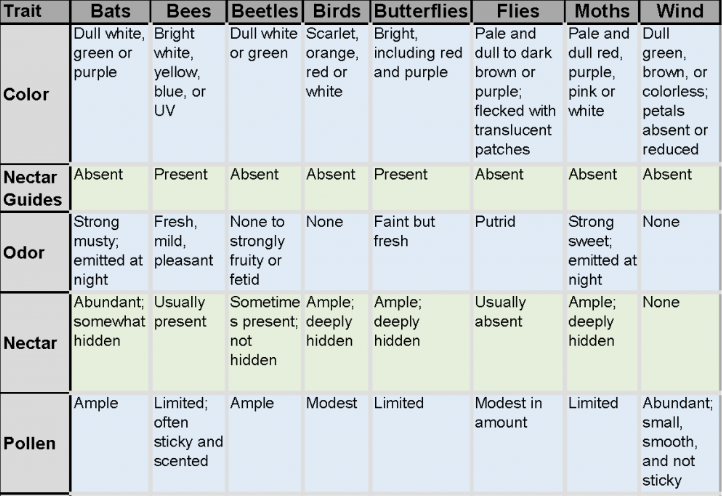Click the 'Usually absent' nectar cell
Screen dimensions: 722x496
(x=518, y=341)
